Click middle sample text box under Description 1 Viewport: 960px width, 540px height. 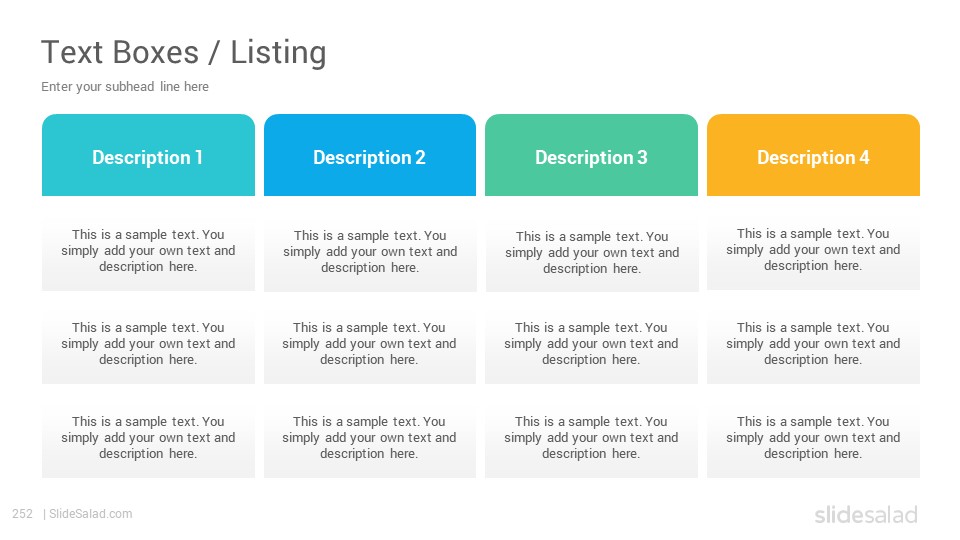click(x=148, y=343)
